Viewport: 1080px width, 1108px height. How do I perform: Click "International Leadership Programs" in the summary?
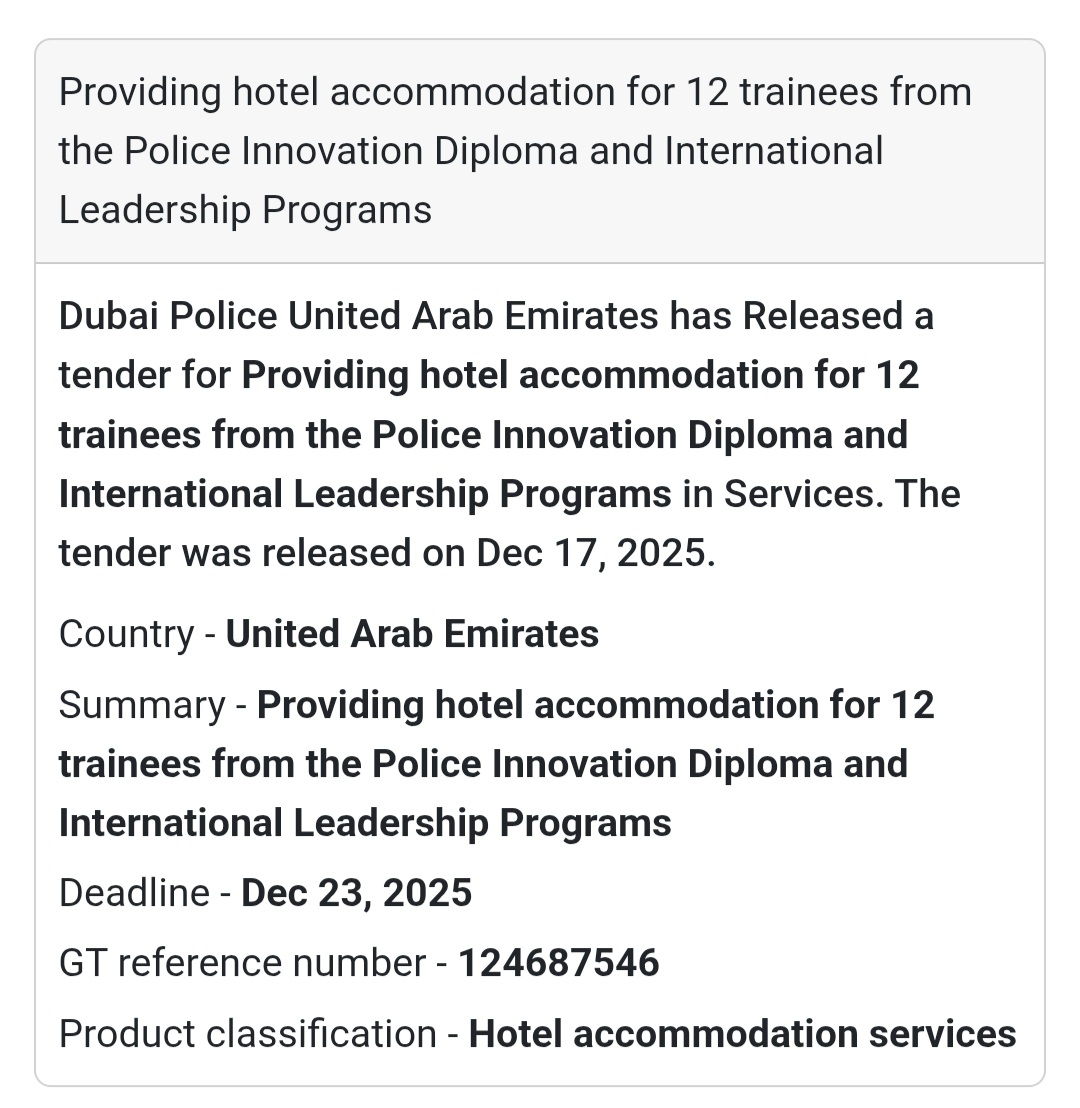point(365,823)
